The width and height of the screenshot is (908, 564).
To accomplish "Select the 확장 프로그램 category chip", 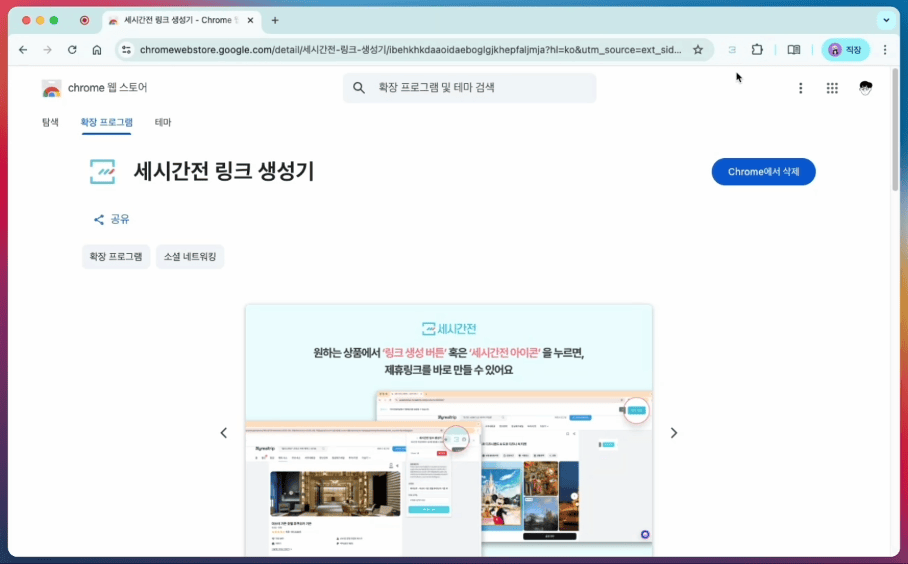I will tap(116, 257).
